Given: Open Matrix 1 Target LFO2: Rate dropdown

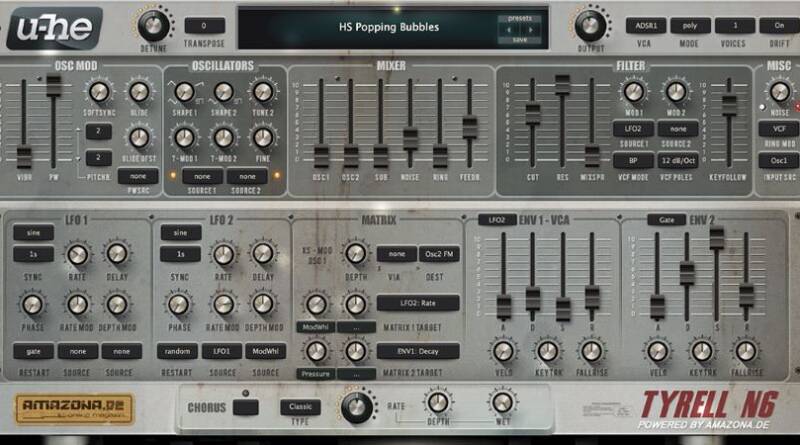Looking at the screenshot, I should 418,303.
